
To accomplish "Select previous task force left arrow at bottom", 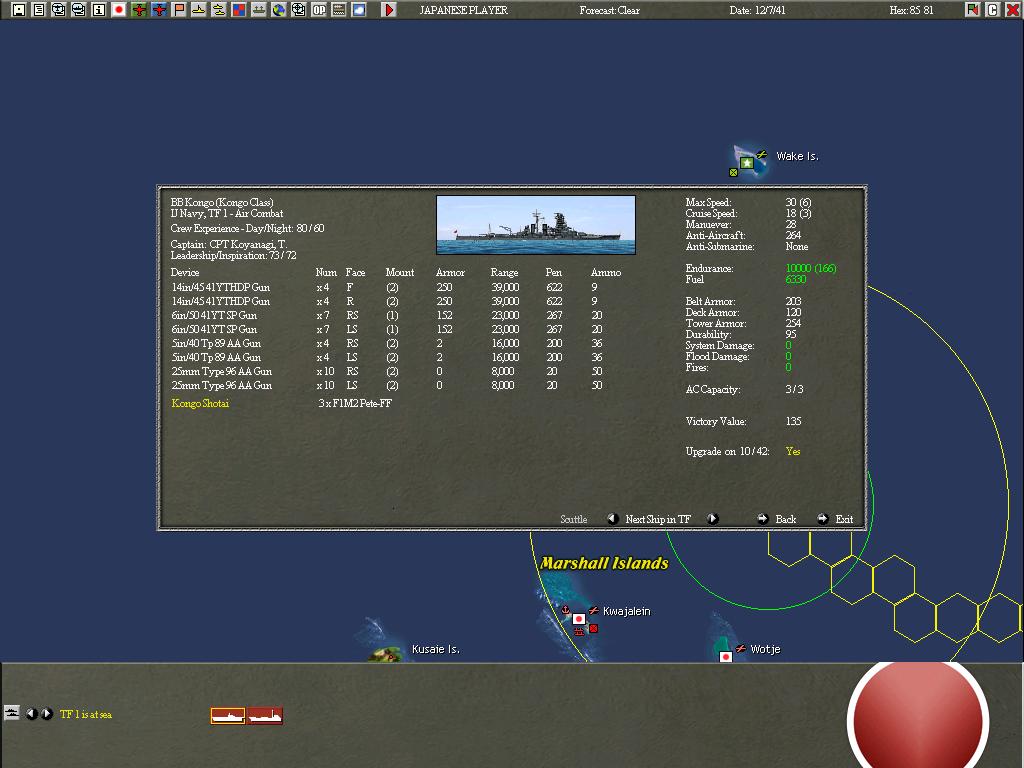I will [x=31, y=714].
